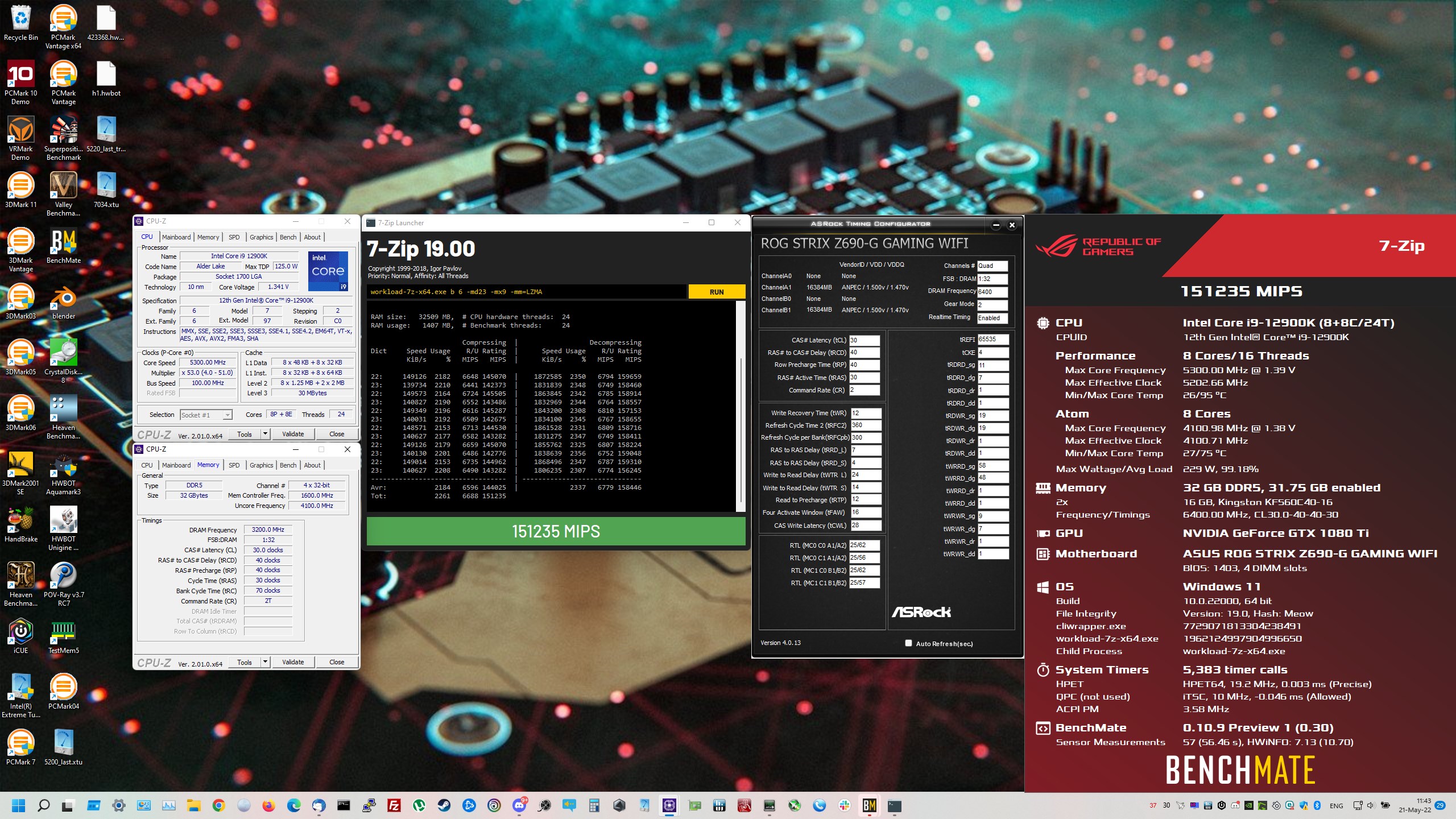The image size is (1456, 819).
Task: Open the 7034.xtu file on desktop
Action: (x=106, y=191)
